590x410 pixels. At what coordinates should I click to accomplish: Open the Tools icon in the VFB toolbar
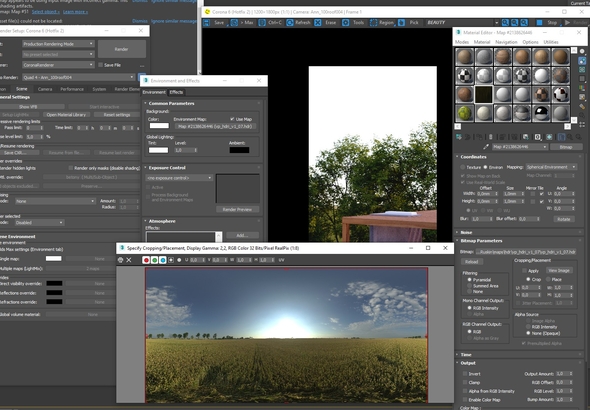tap(345, 23)
